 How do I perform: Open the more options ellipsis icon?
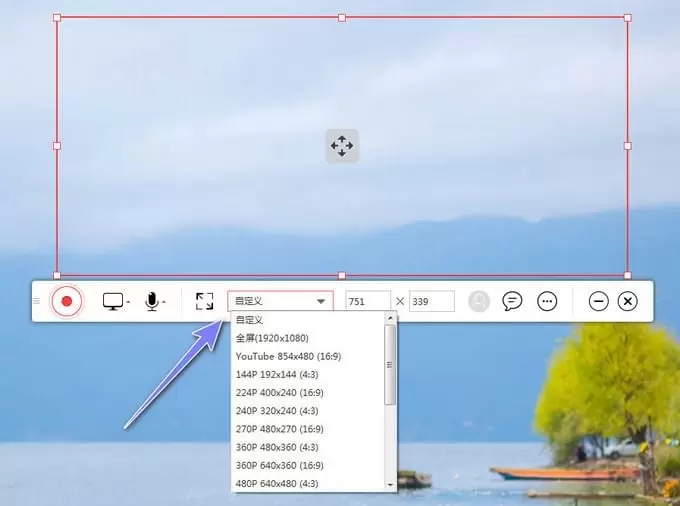(x=547, y=301)
